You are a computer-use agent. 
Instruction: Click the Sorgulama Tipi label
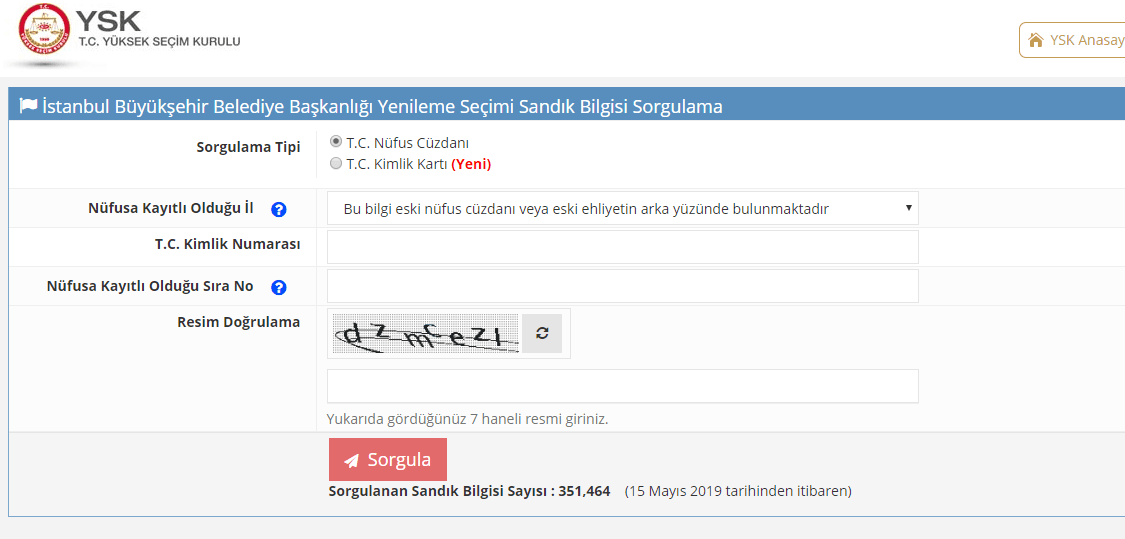(248, 147)
